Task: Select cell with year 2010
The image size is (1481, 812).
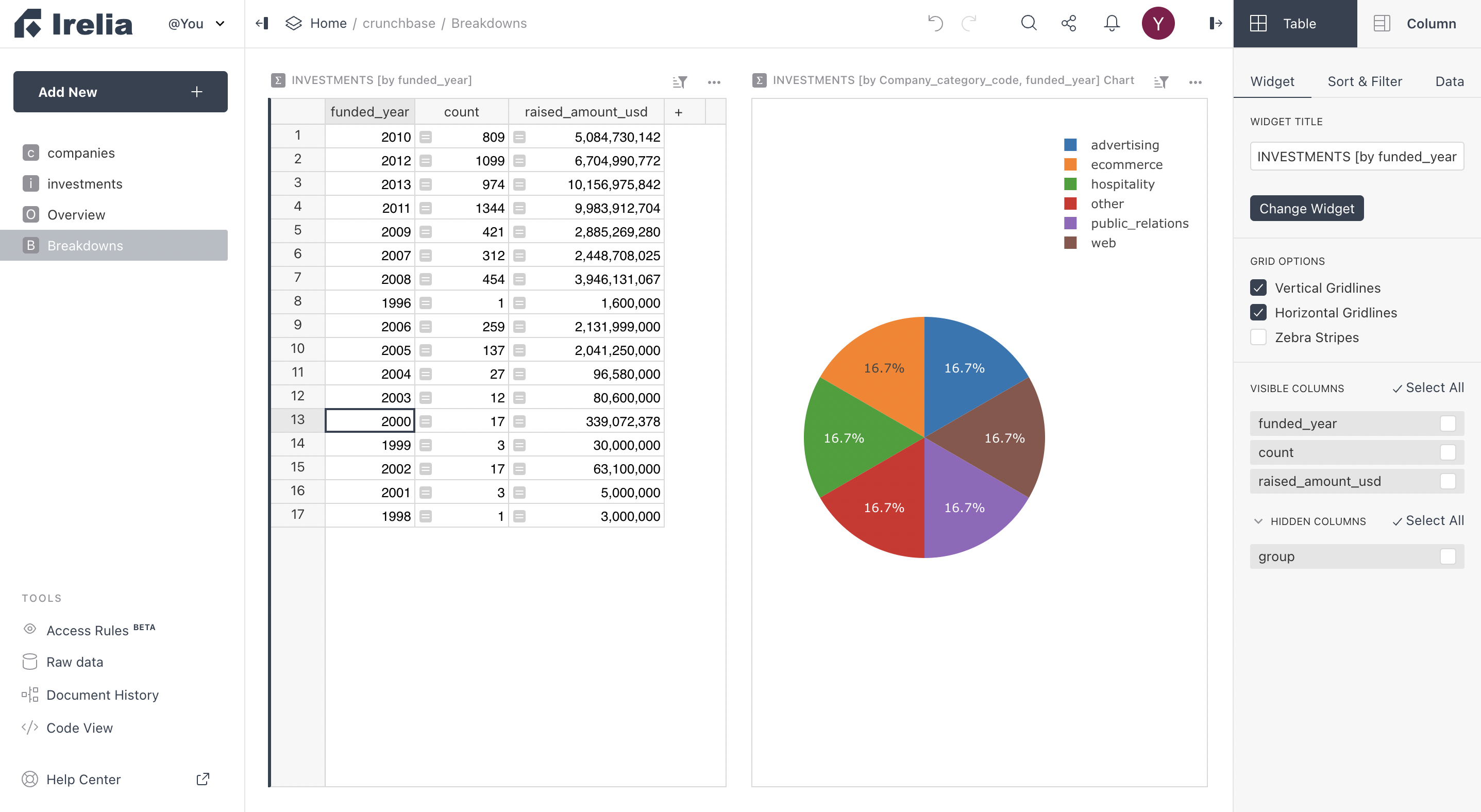Action: coord(369,137)
